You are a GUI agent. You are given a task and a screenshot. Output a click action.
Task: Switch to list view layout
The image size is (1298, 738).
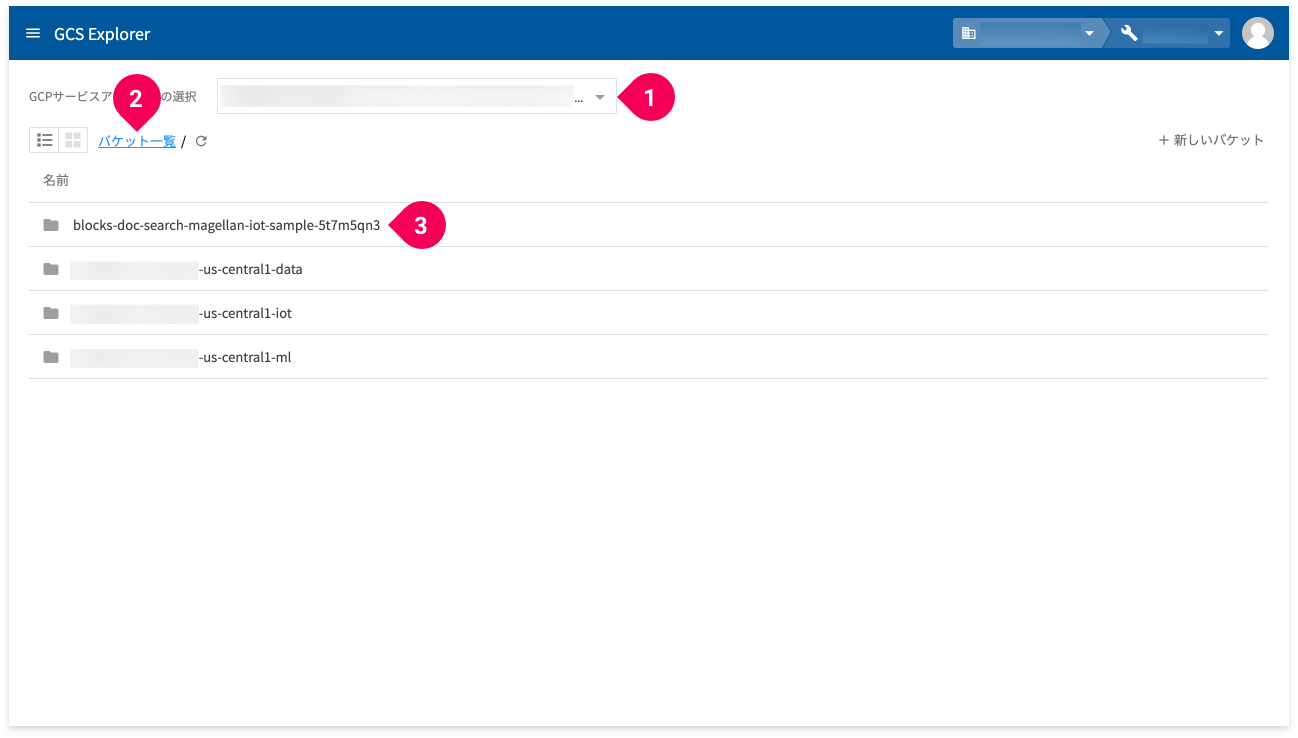click(x=44, y=141)
